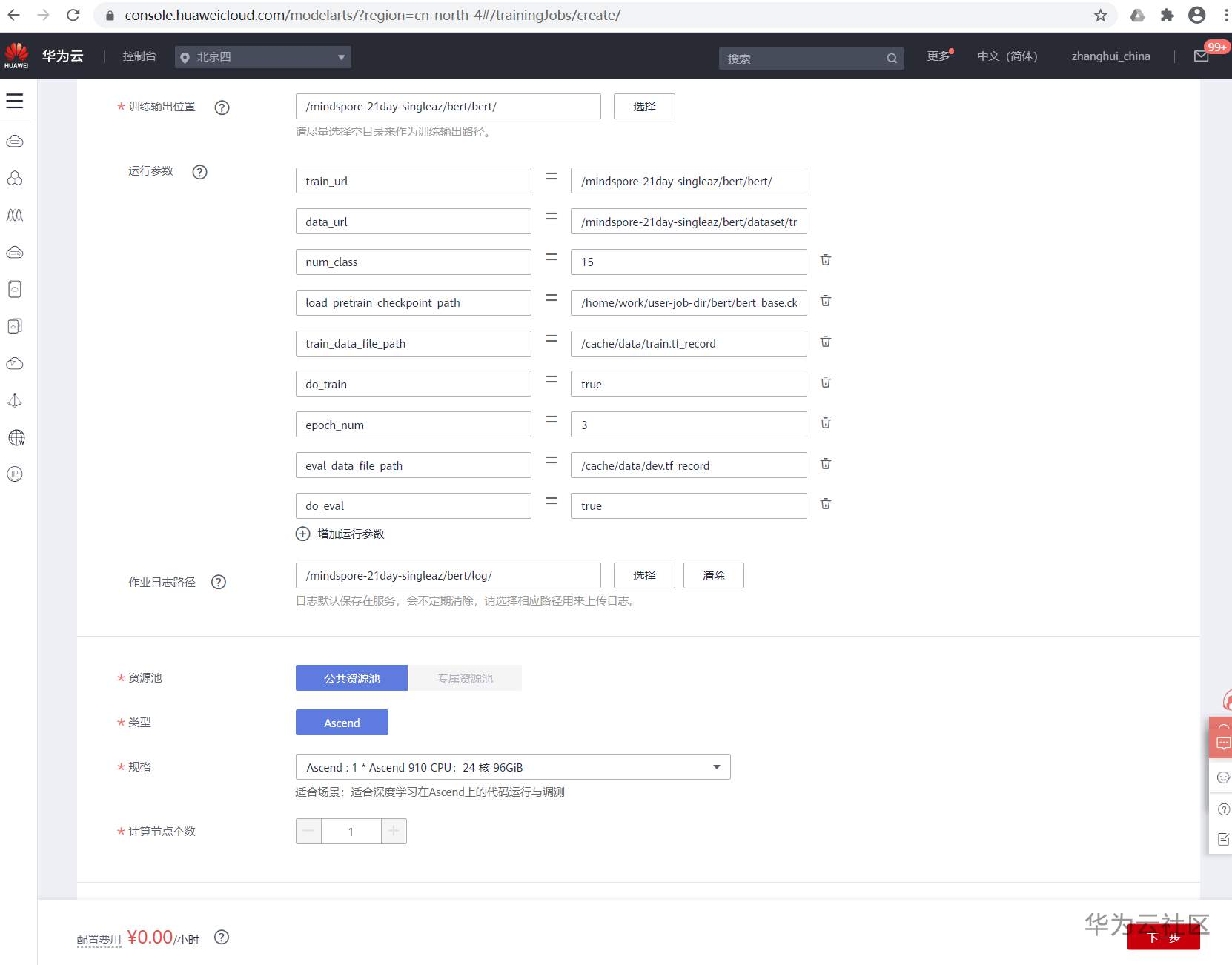Open the messages envelope icon
Image resolution: width=1232 pixels, height=965 pixels.
1201,56
